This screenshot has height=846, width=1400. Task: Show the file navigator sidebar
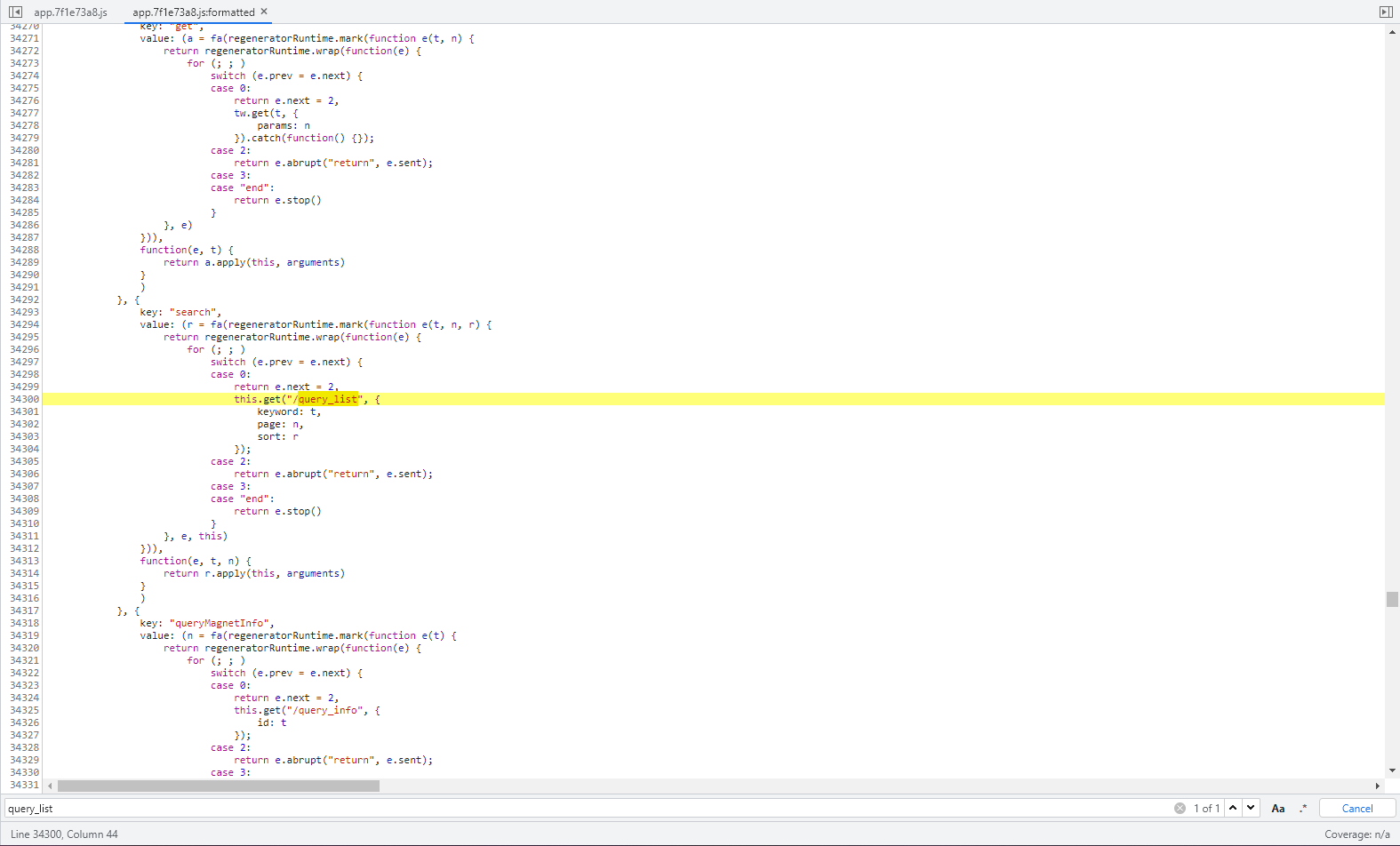(15, 12)
